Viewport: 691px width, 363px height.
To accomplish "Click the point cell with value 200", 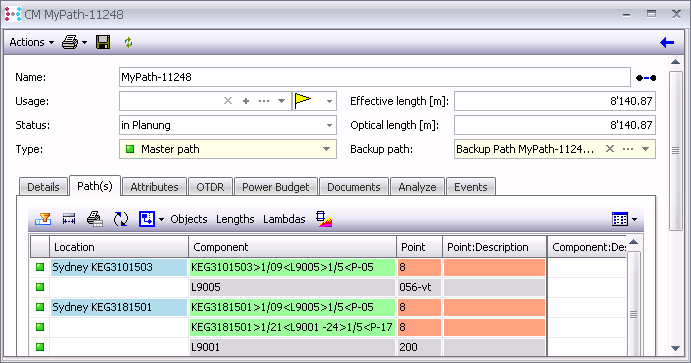I will [x=419, y=347].
